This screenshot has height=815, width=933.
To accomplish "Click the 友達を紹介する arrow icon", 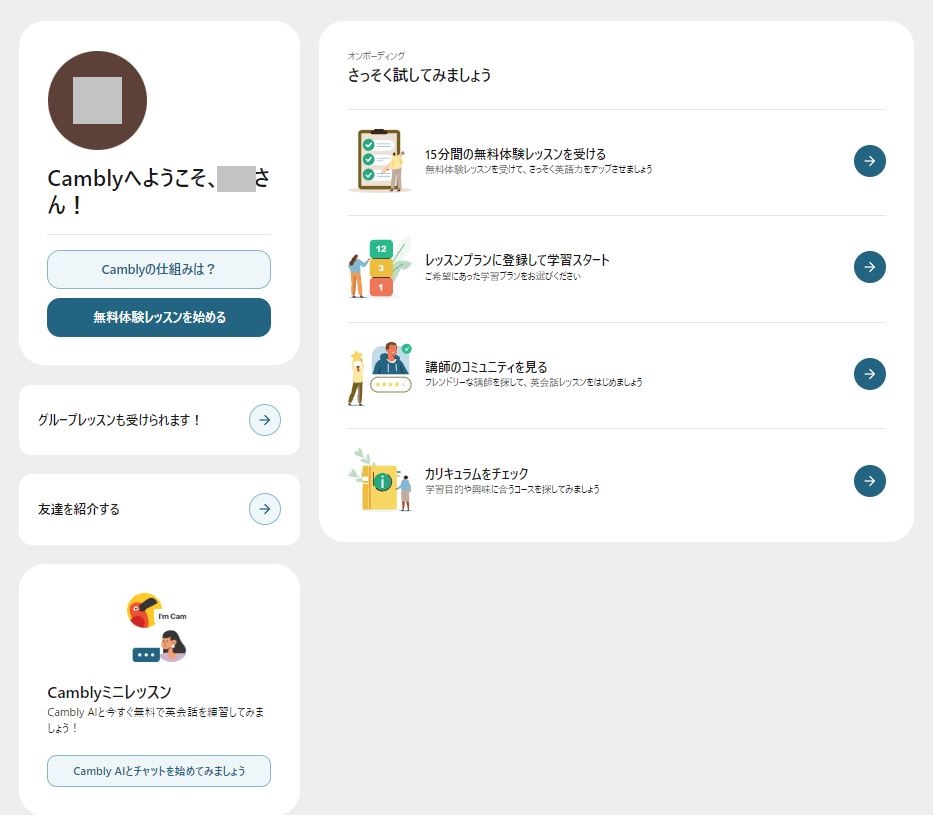I will [264, 509].
